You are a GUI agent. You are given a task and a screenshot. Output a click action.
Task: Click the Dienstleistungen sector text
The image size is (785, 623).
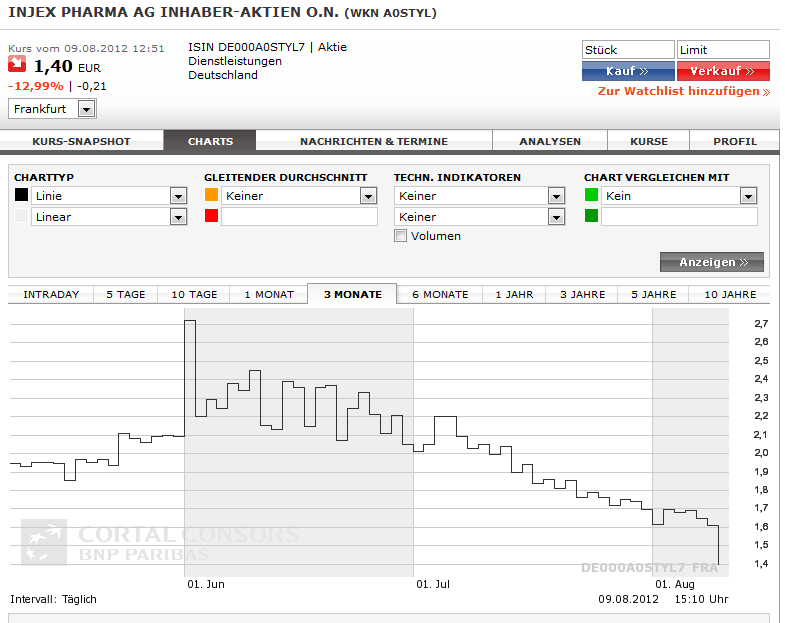(x=235, y=61)
